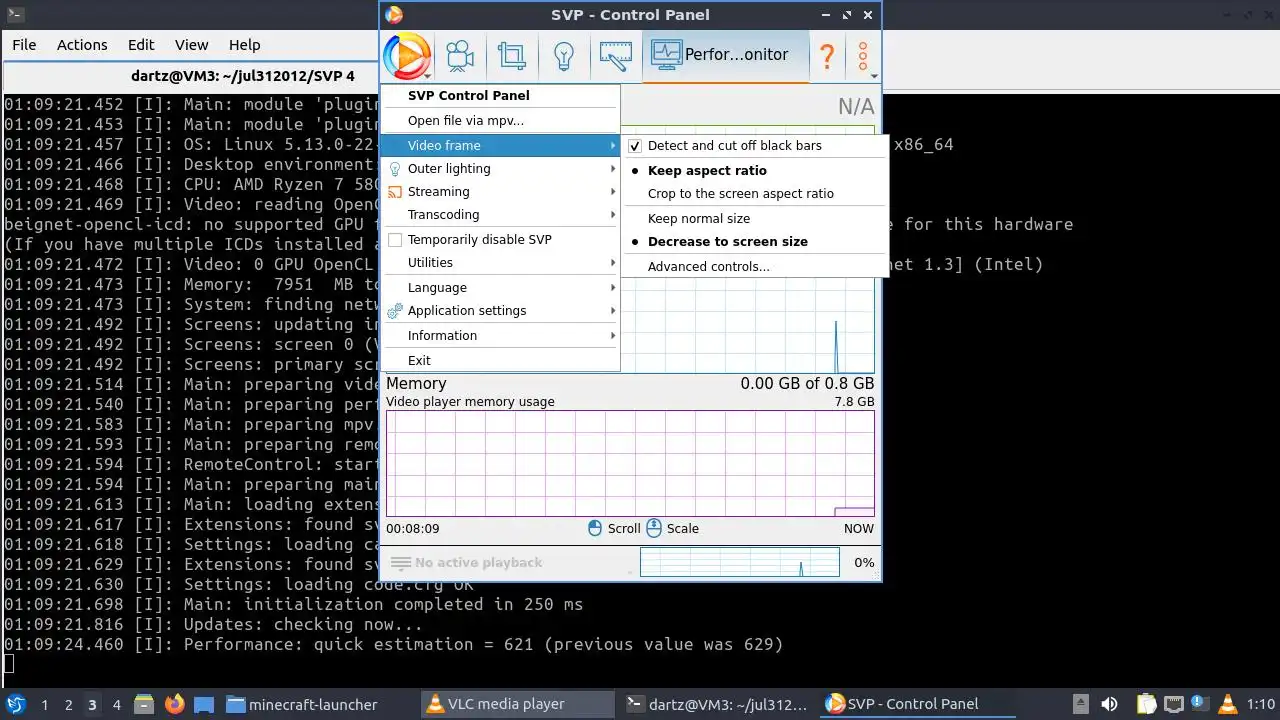Open the Streaming submenu

500,191
